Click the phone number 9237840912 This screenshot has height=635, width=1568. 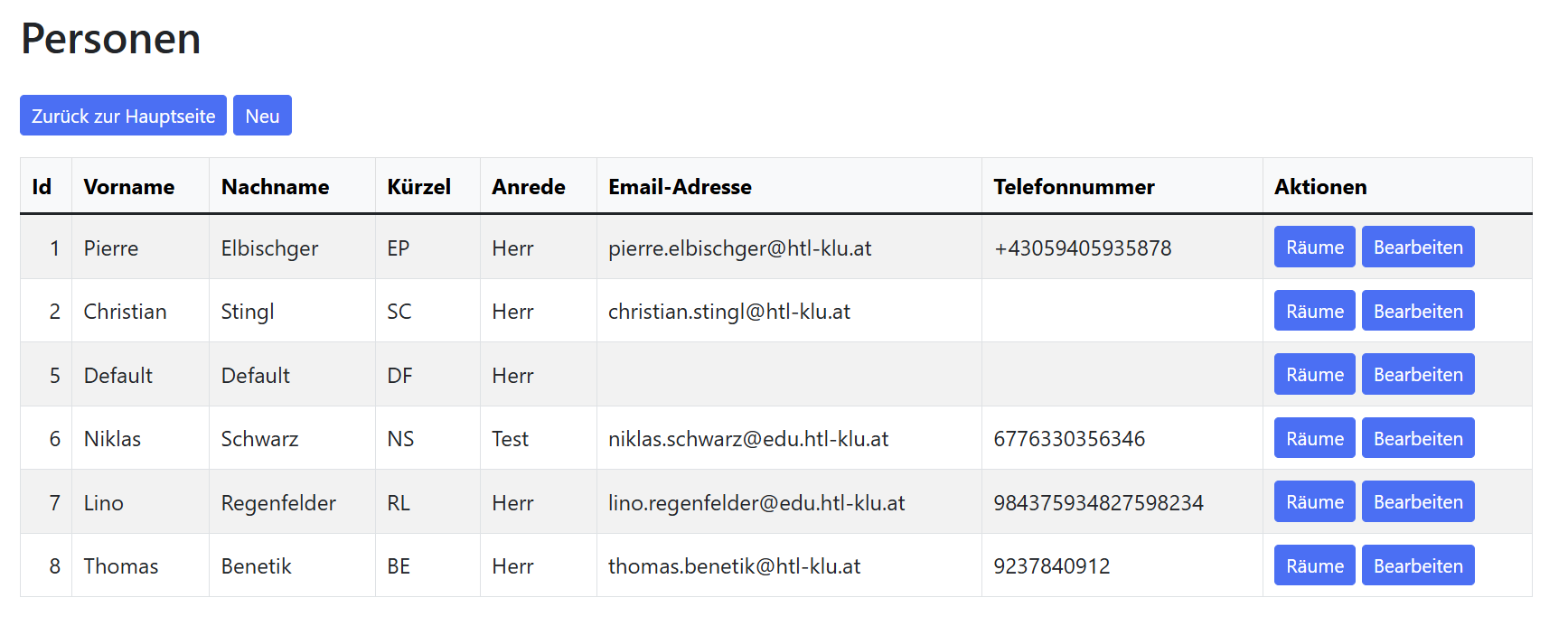(1051, 566)
